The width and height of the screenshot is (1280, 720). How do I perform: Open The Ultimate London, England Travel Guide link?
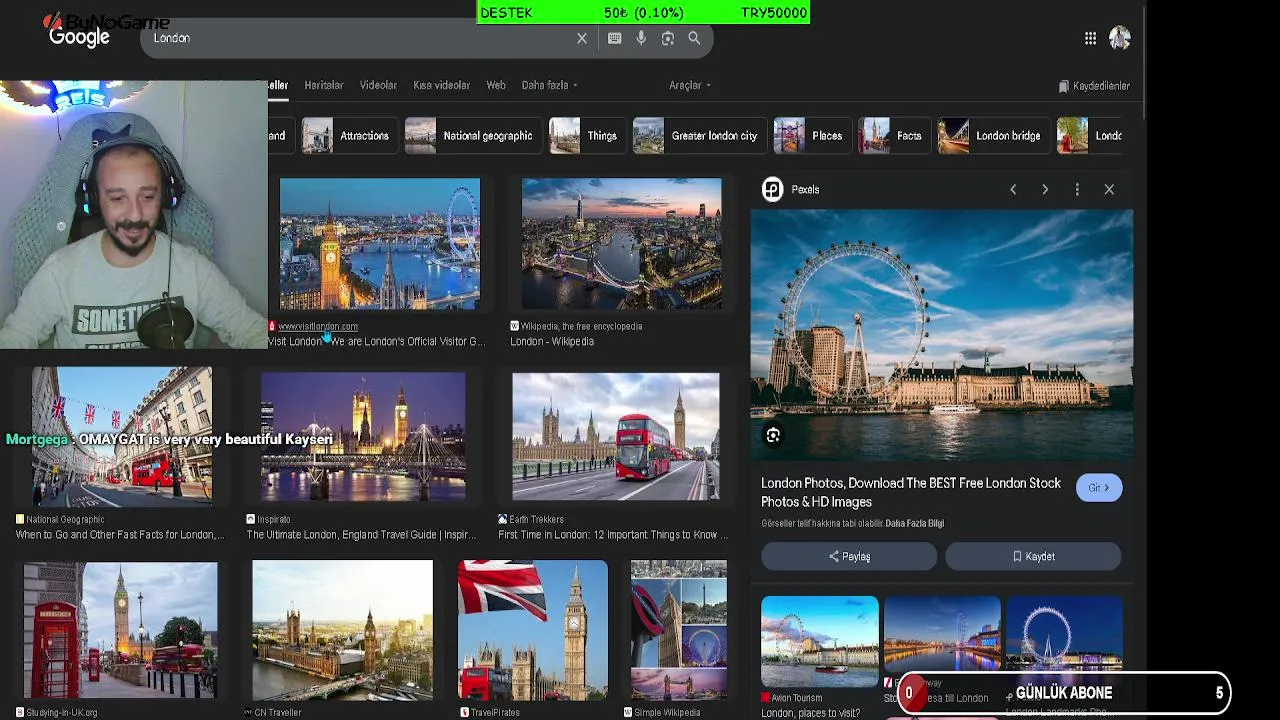(x=361, y=535)
